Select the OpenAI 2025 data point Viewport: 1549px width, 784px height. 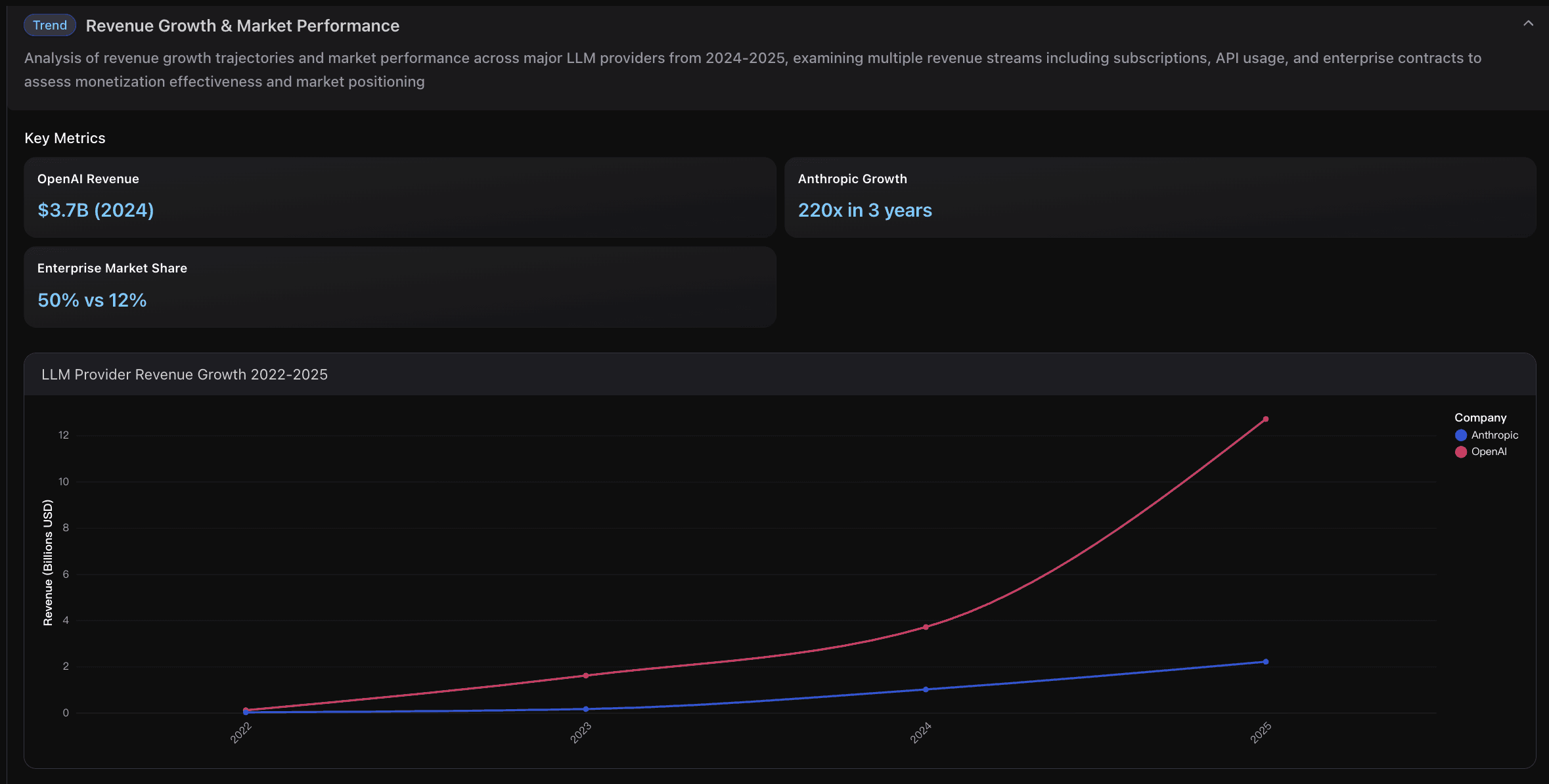(x=1266, y=419)
